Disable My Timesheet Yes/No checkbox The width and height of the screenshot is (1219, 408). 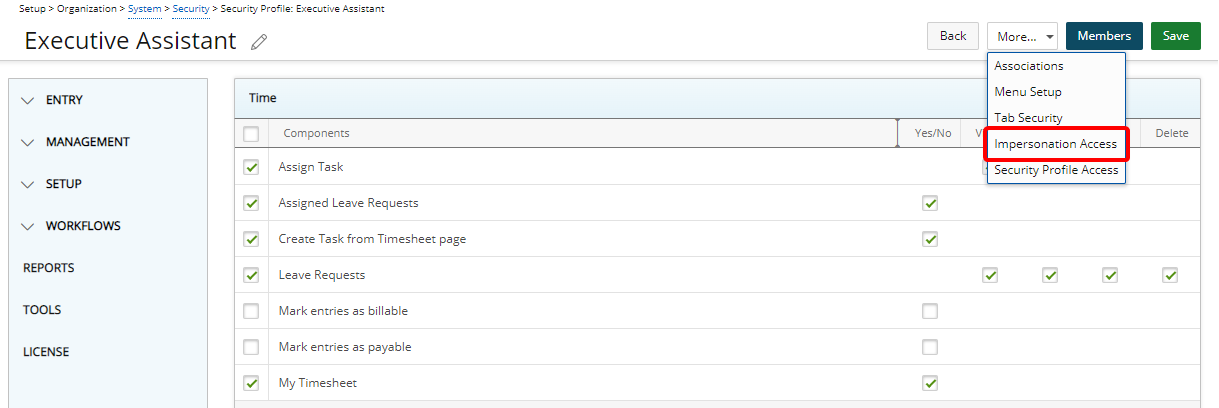point(930,383)
